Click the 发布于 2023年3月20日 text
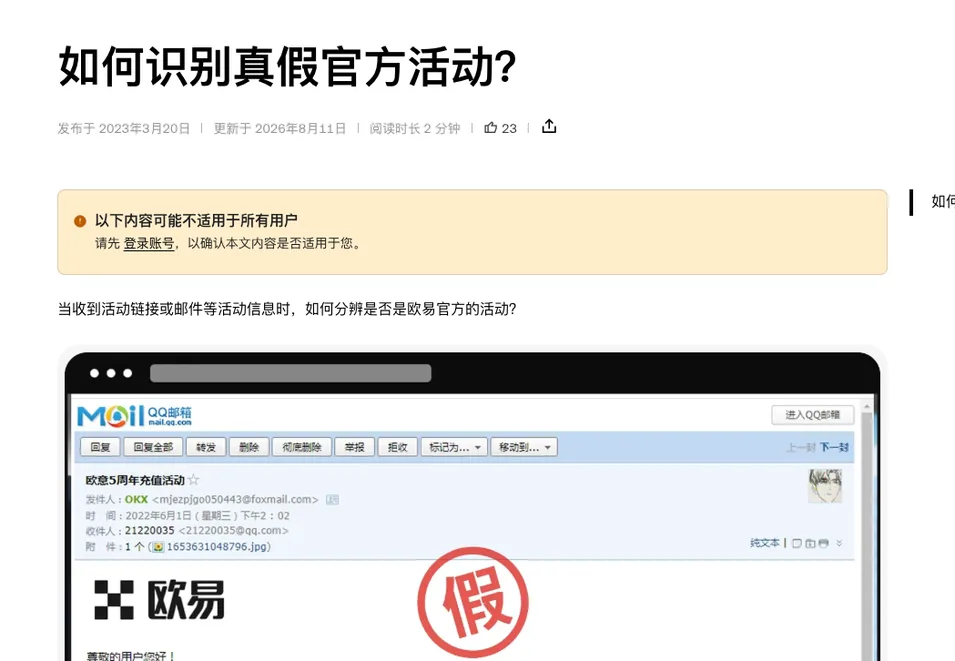The image size is (955, 661). click(124, 128)
